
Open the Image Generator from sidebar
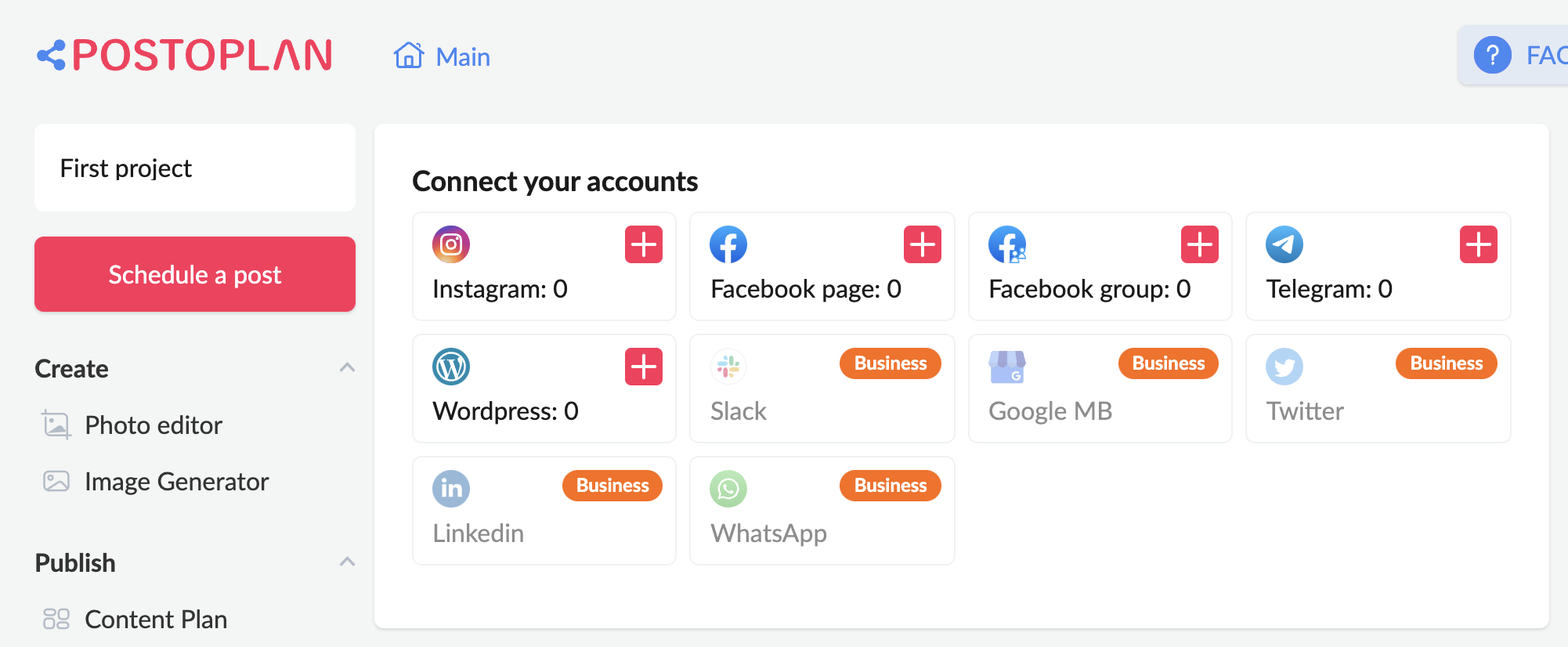tap(176, 481)
